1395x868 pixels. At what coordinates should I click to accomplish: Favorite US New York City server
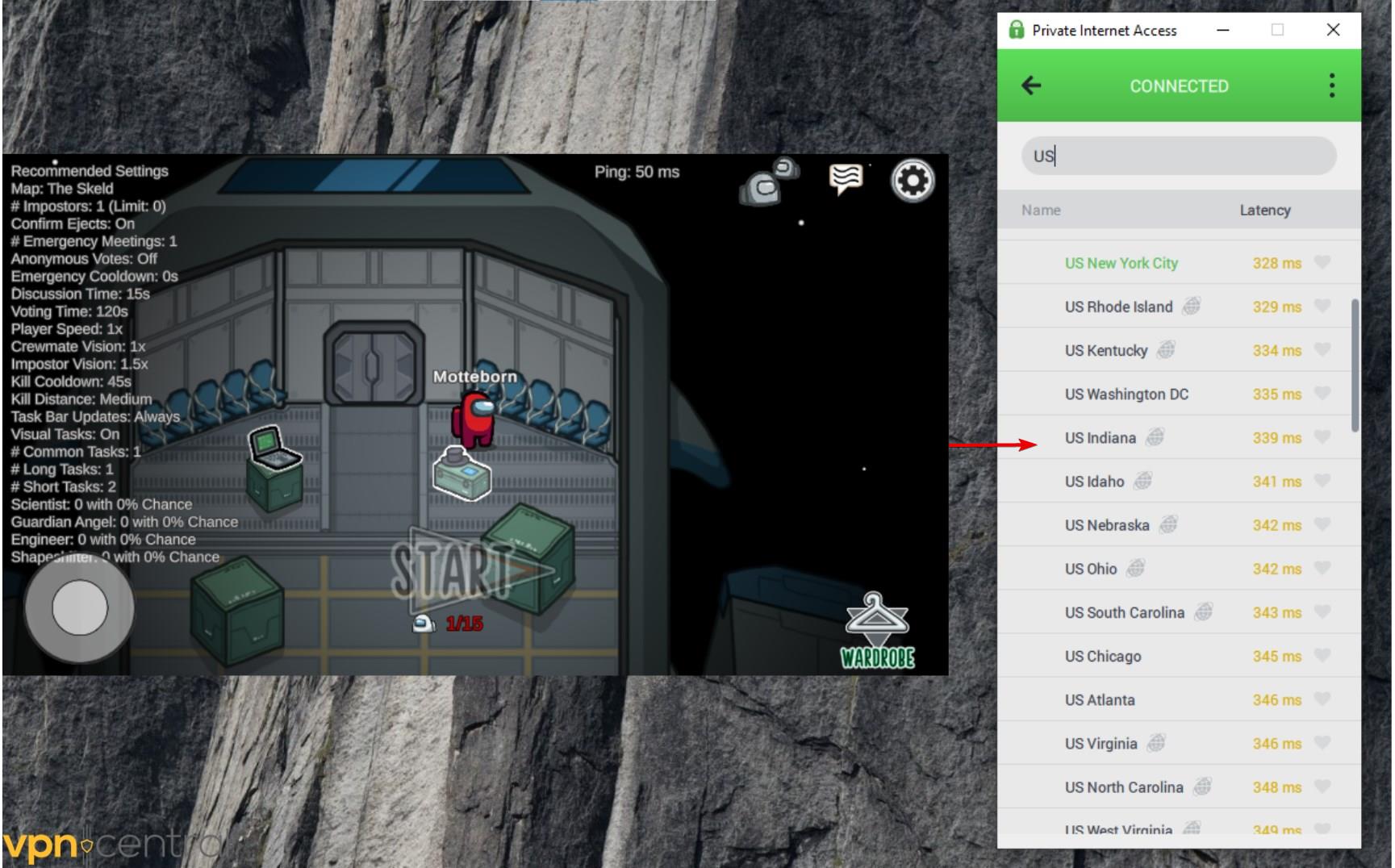click(1322, 263)
